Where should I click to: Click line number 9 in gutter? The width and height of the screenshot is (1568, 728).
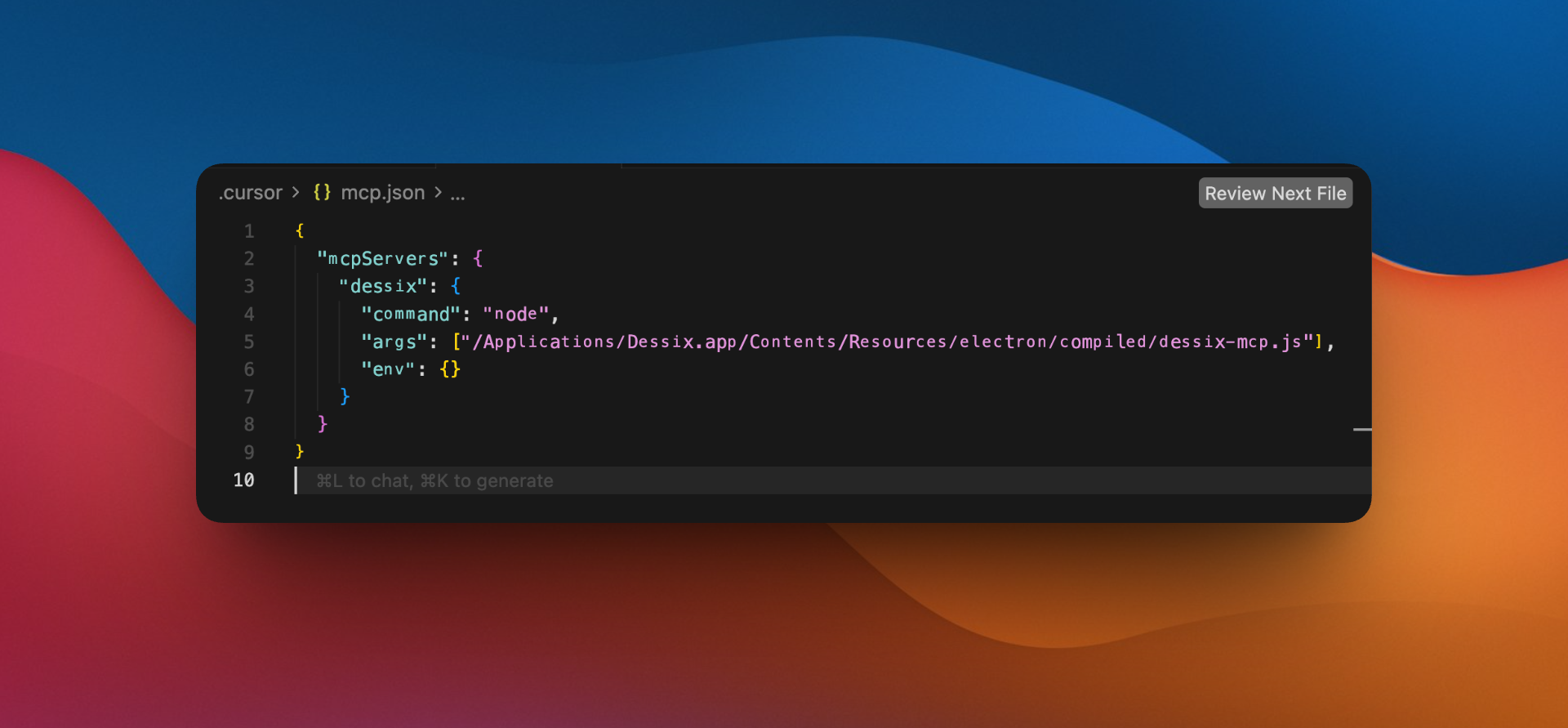coord(249,453)
